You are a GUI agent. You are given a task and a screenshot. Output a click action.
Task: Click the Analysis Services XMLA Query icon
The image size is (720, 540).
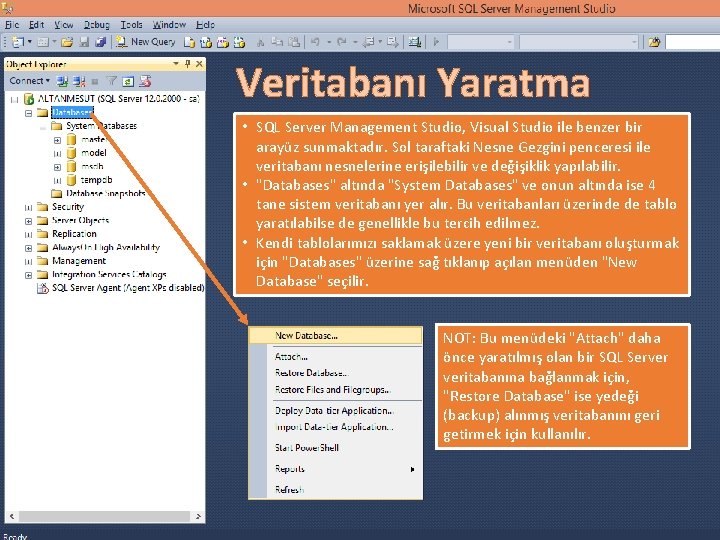(x=239, y=43)
